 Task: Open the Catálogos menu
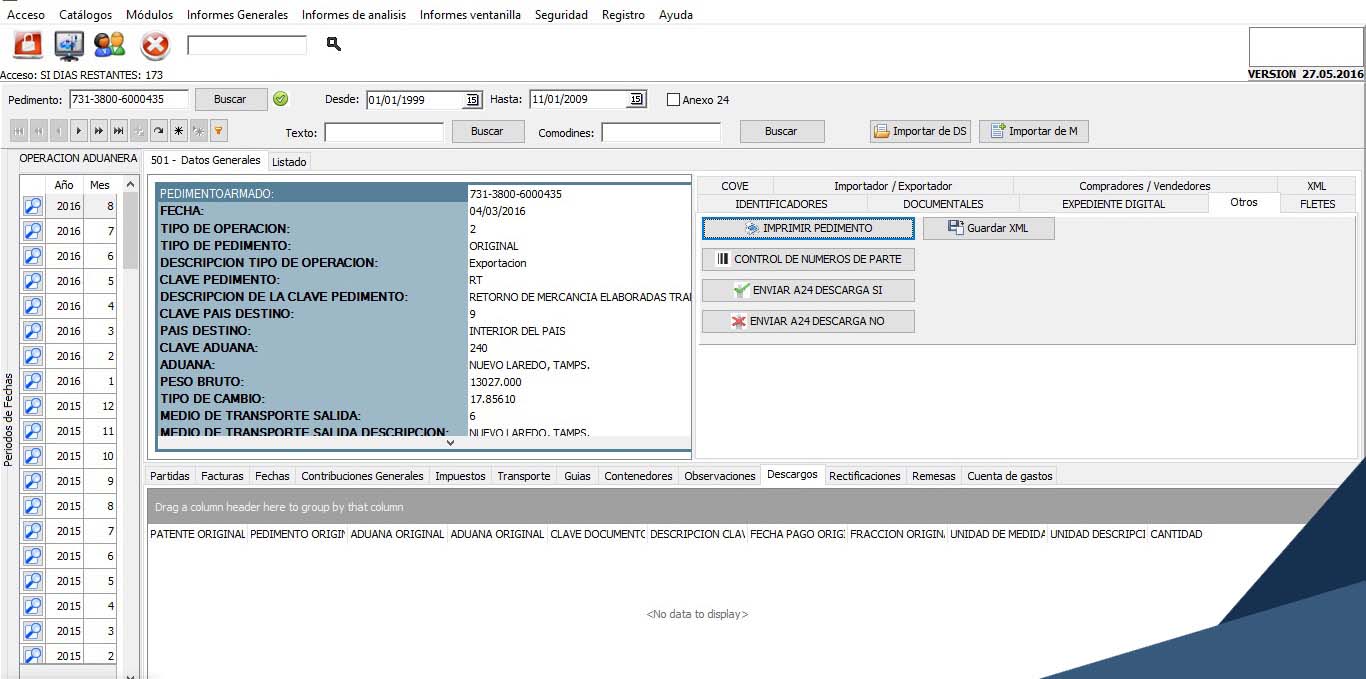click(x=85, y=15)
